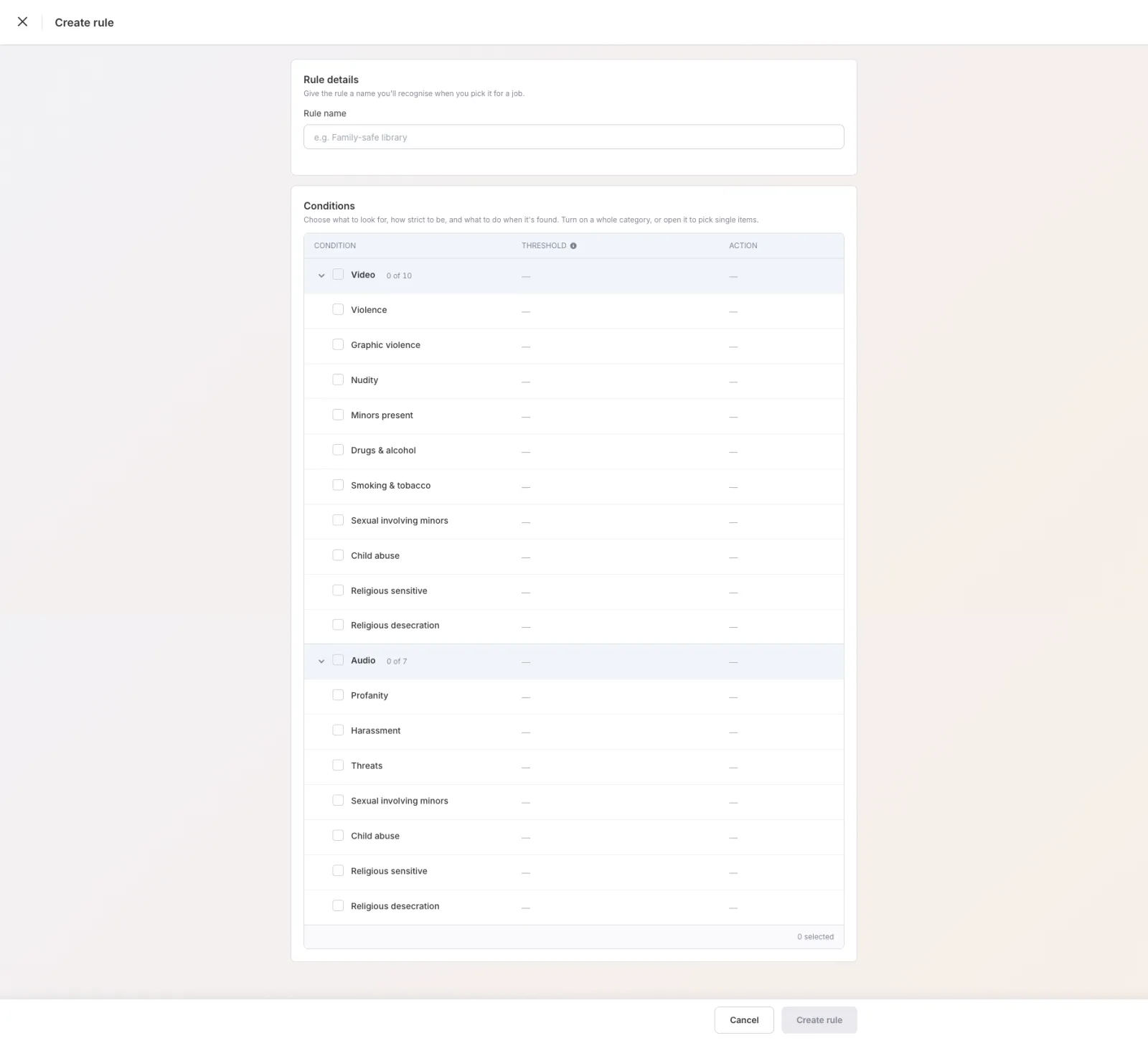1148x1041 pixels.
Task: Select the Smoking & tobacco checkbox
Action: click(x=338, y=485)
